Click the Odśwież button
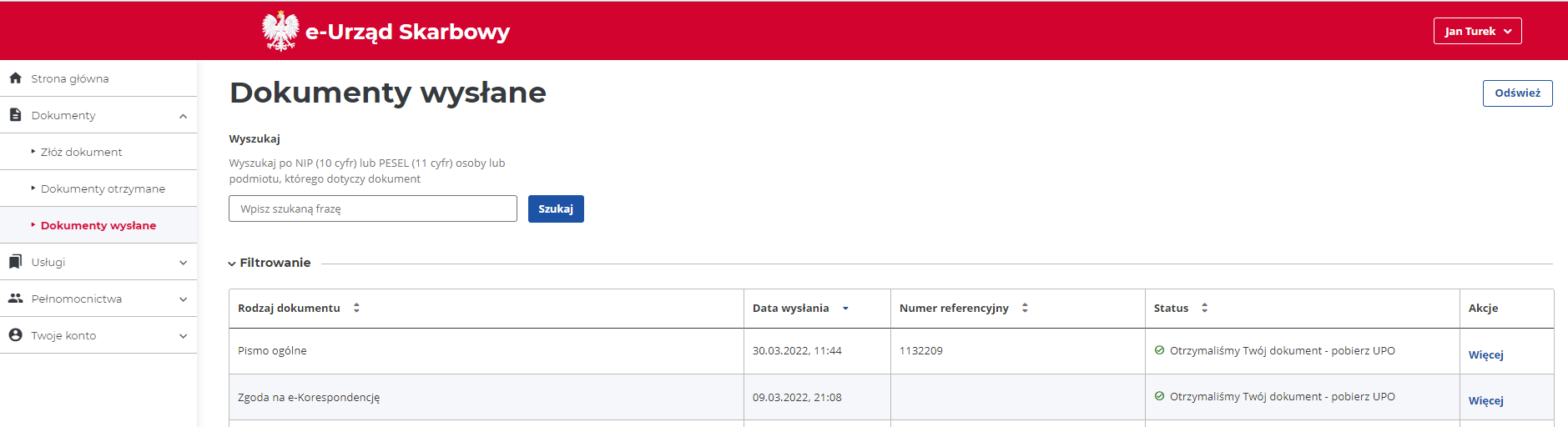This screenshot has height=427, width=1568. [1517, 93]
